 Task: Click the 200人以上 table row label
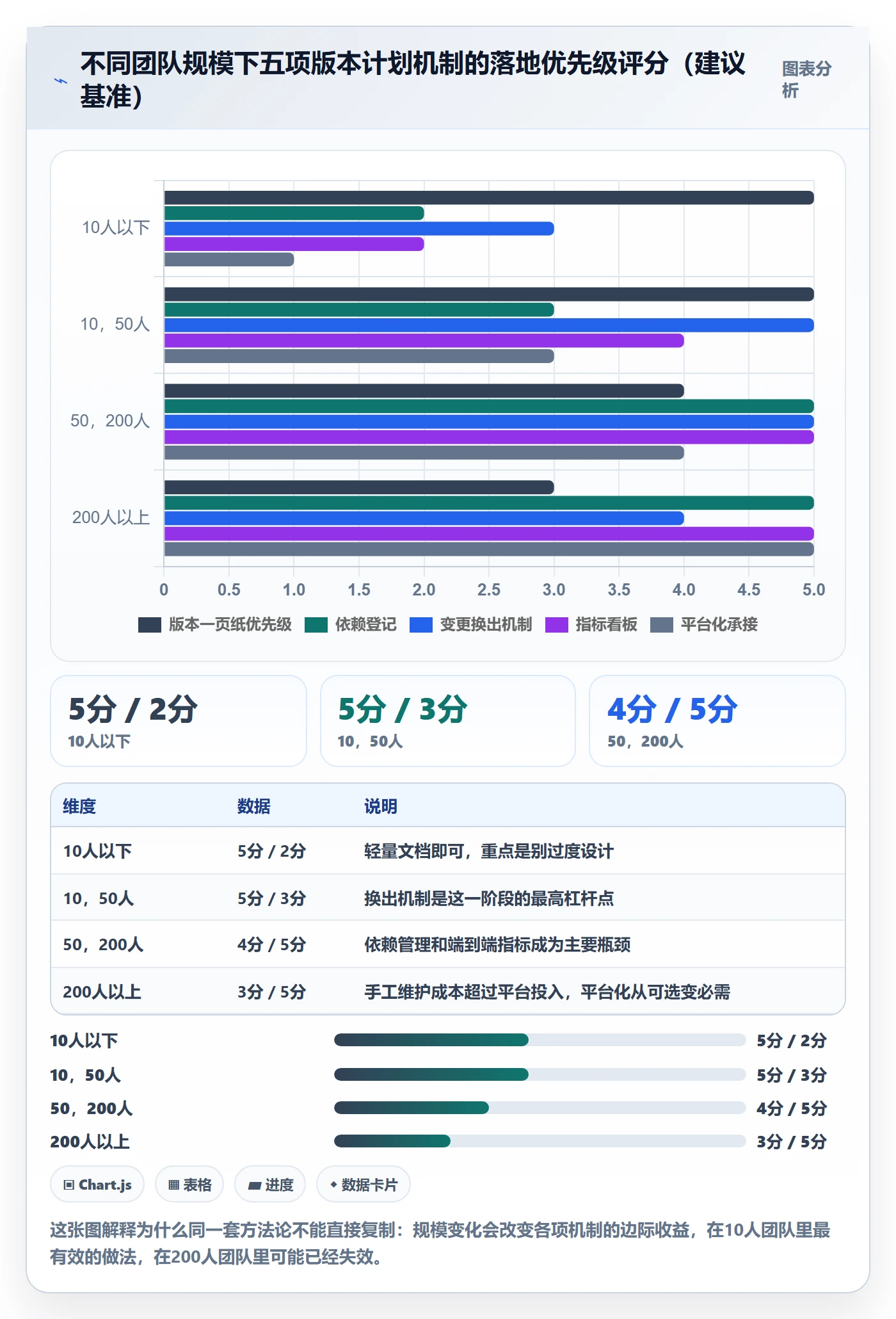click(102, 992)
